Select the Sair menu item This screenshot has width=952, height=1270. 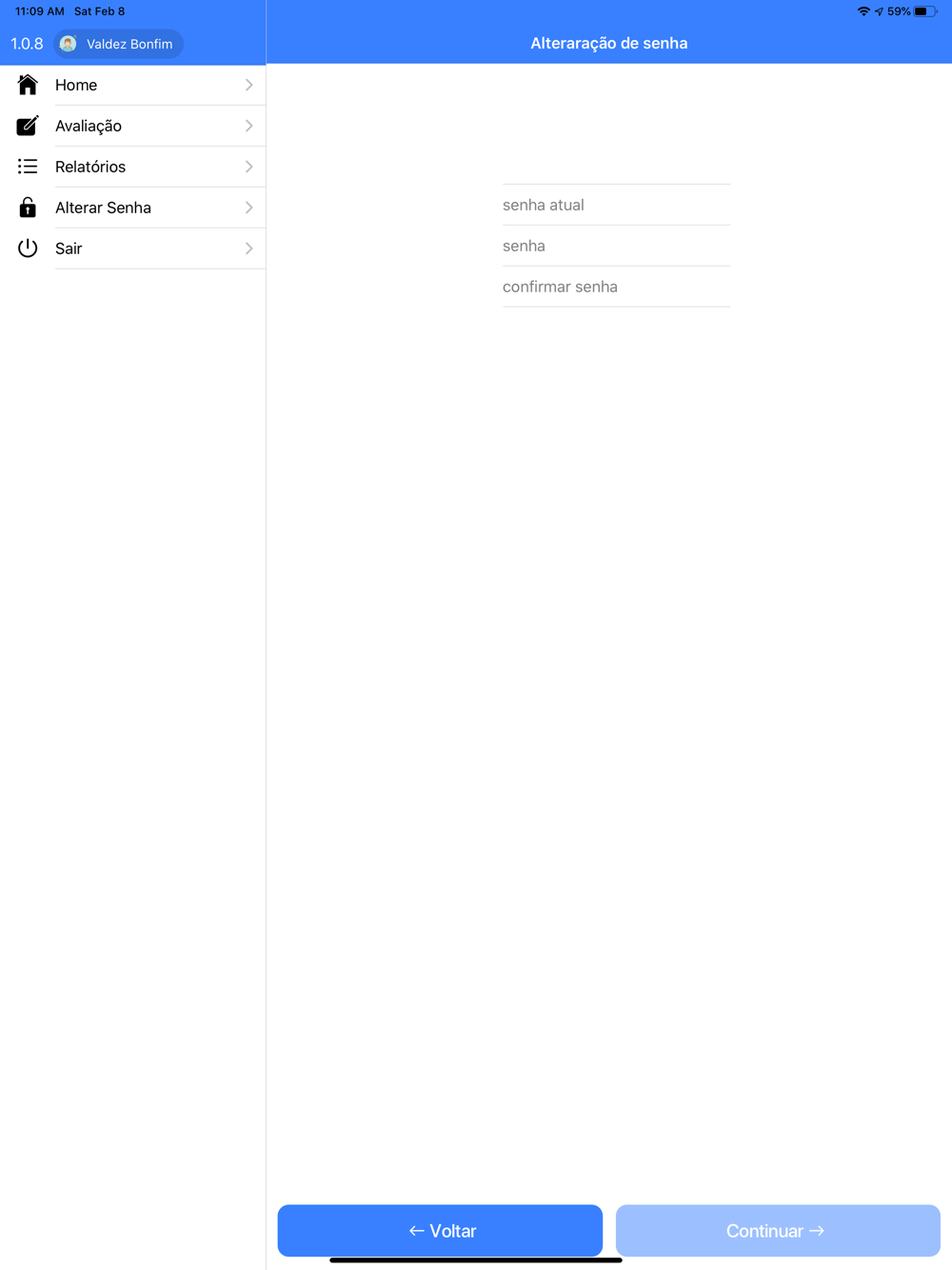133,248
